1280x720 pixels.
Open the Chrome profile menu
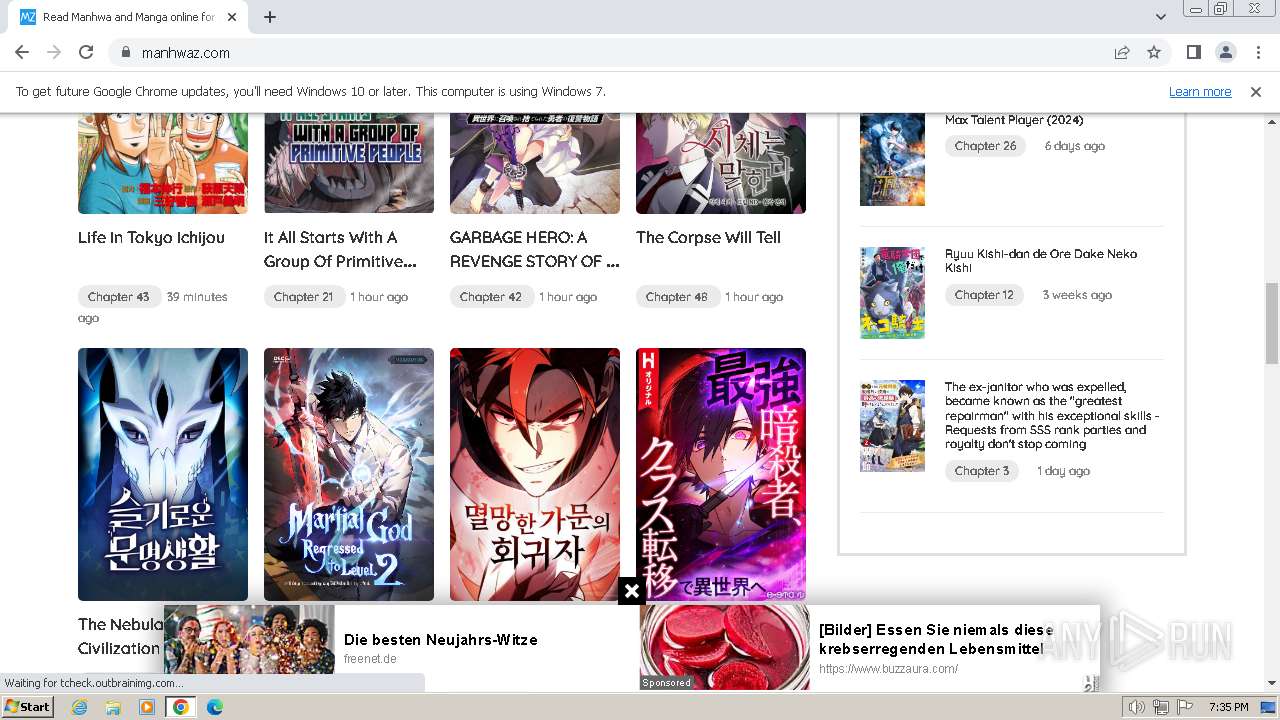pyautogui.click(x=1225, y=52)
